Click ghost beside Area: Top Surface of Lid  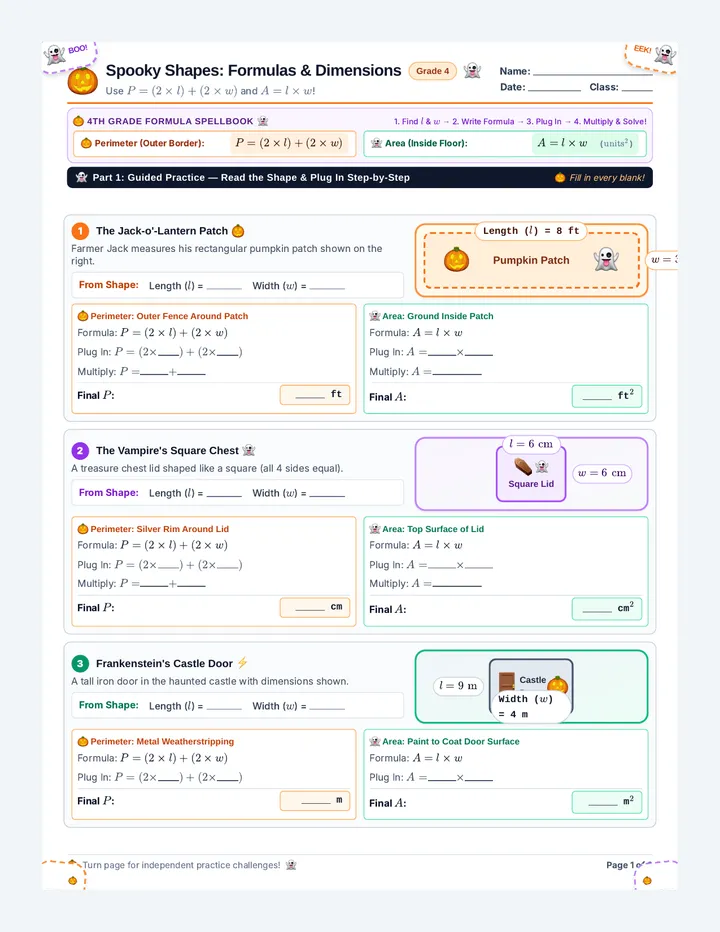click(x=375, y=529)
